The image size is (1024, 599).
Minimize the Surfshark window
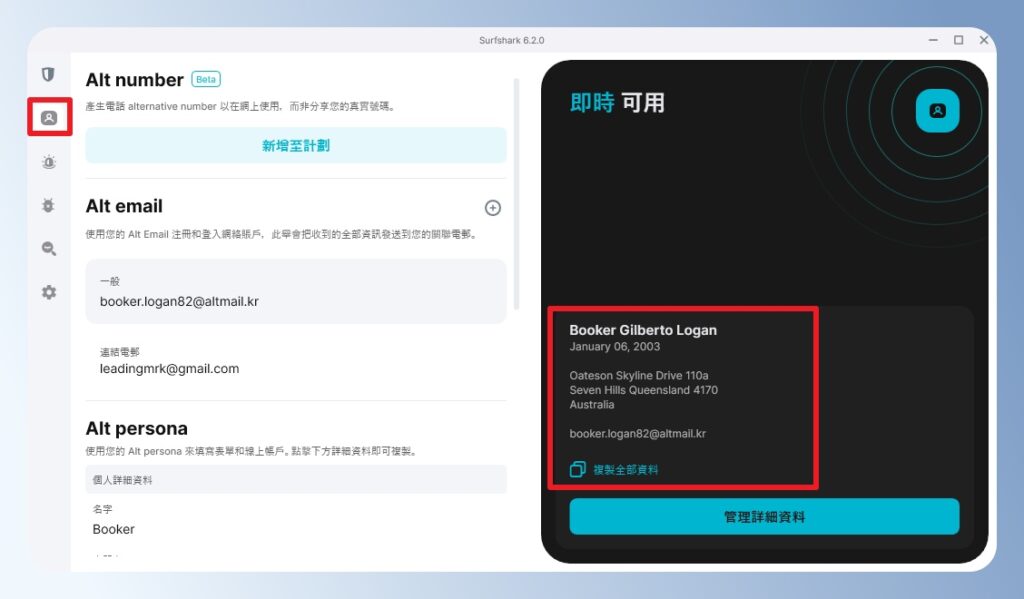point(932,40)
